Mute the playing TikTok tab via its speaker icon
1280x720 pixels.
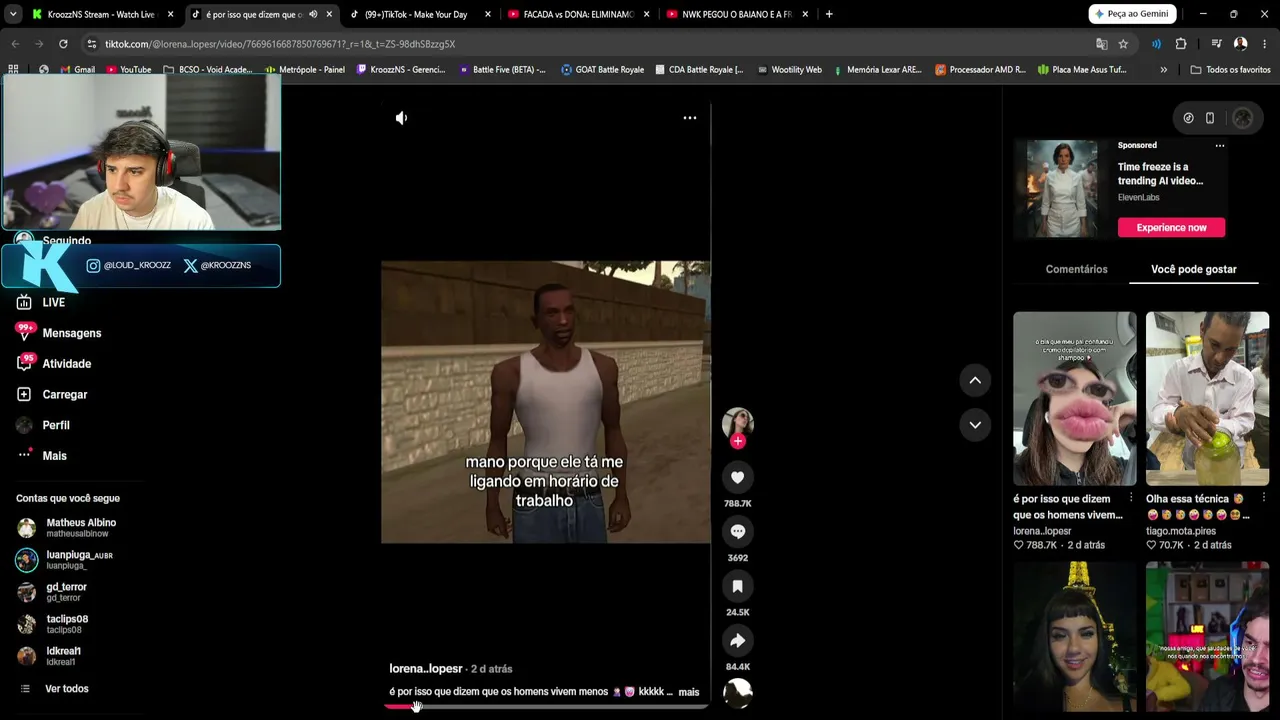coord(313,14)
